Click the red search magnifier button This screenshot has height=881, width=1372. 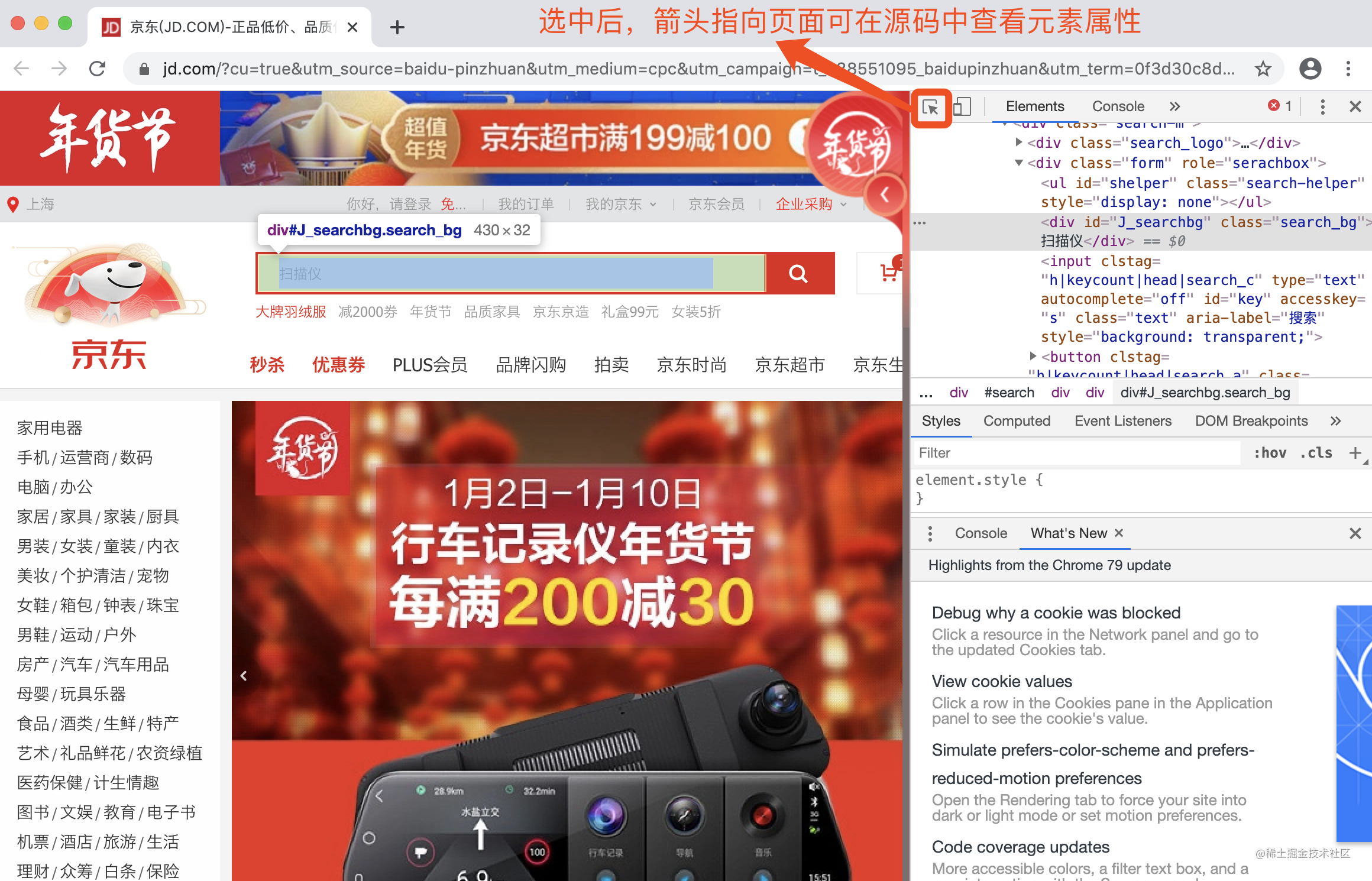pyautogui.click(x=798, y=273)
